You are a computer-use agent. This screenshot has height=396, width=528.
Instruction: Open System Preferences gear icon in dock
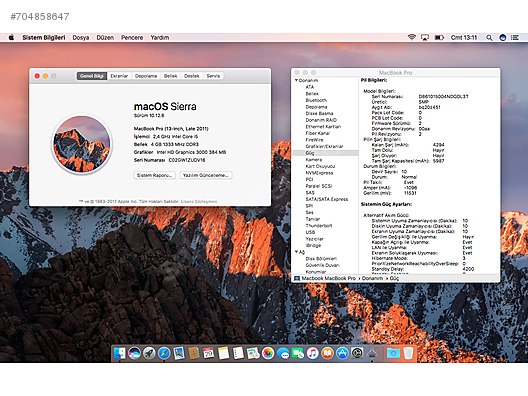click(x=357, y=353)
